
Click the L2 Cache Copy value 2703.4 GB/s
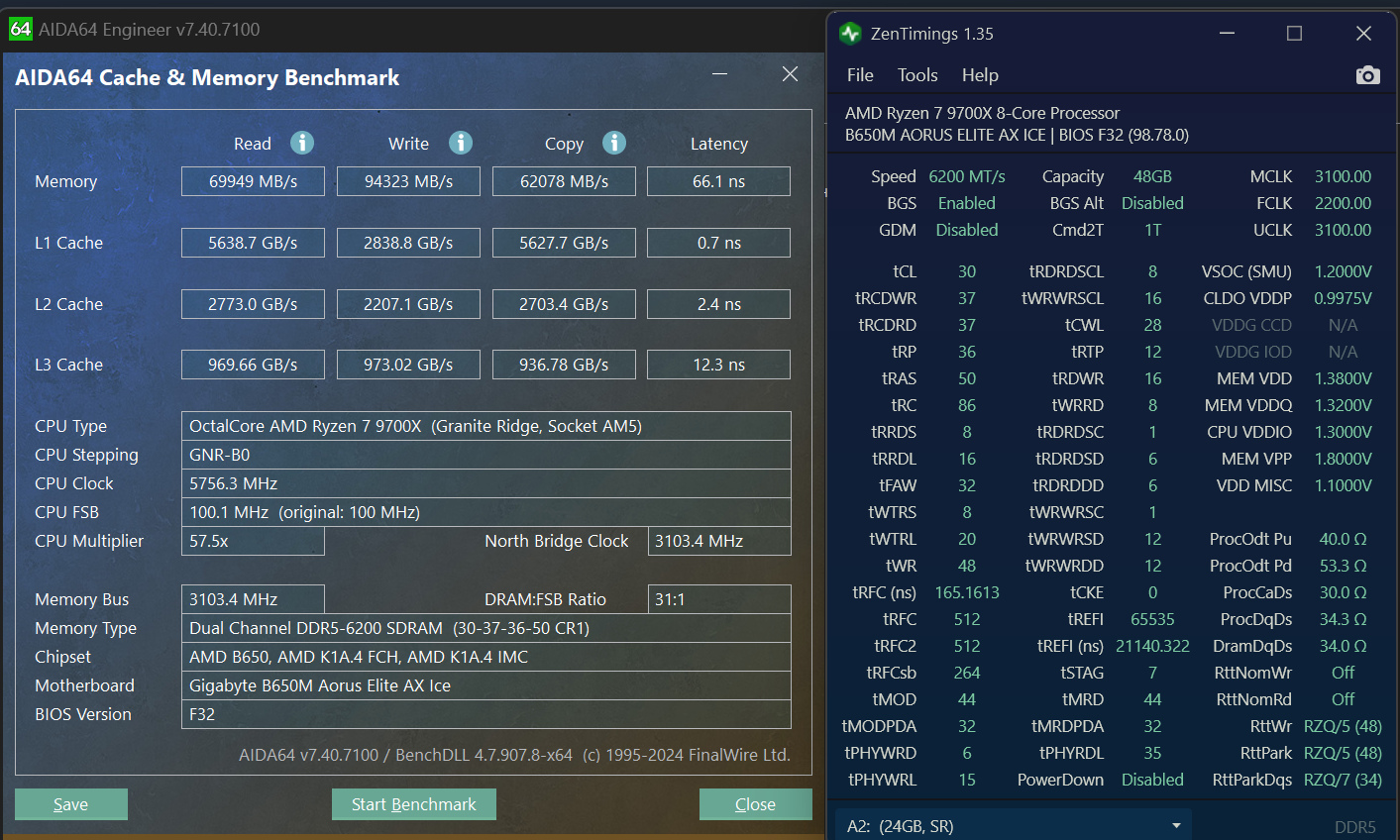tap(564, 304)
